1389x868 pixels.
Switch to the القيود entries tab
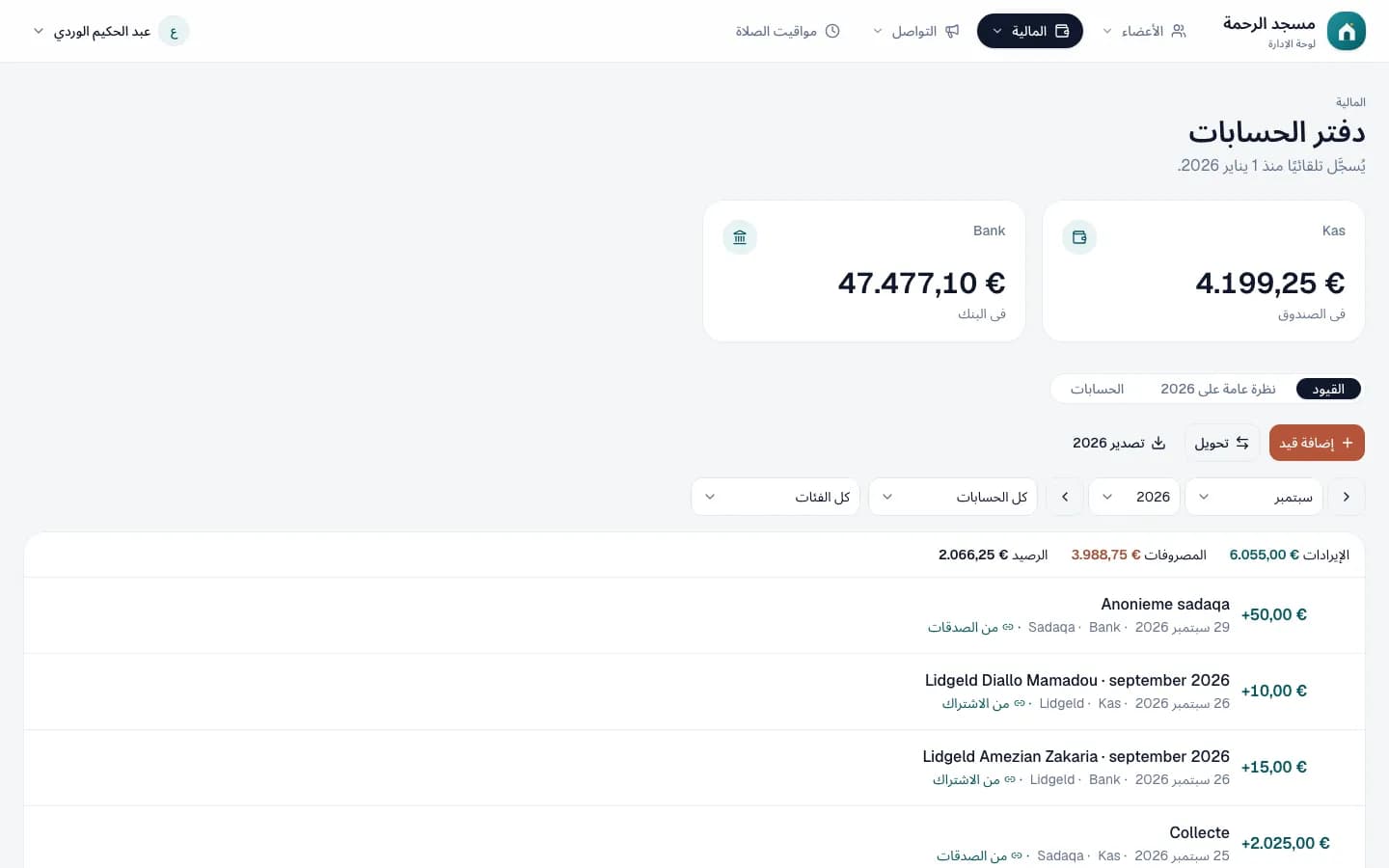(1328, 389)
